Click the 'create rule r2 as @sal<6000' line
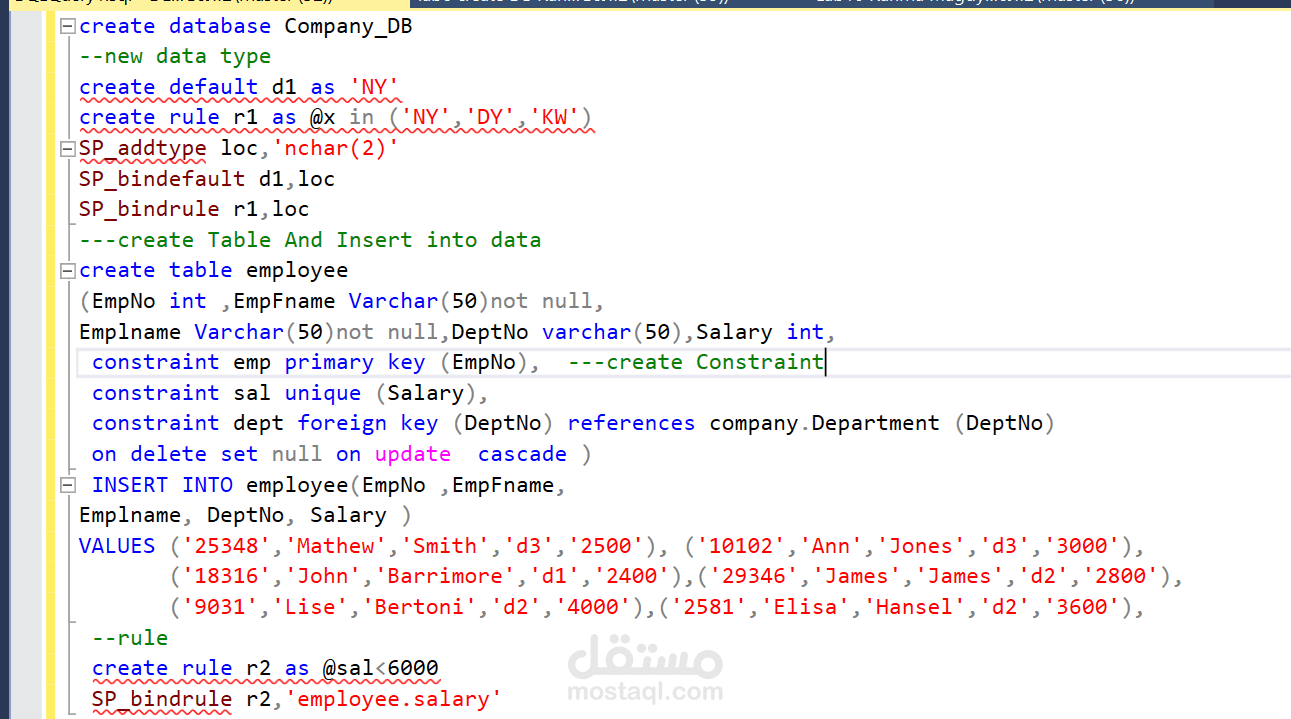Viewport: 1291px width, 719px height. click(x=265, y=668)
